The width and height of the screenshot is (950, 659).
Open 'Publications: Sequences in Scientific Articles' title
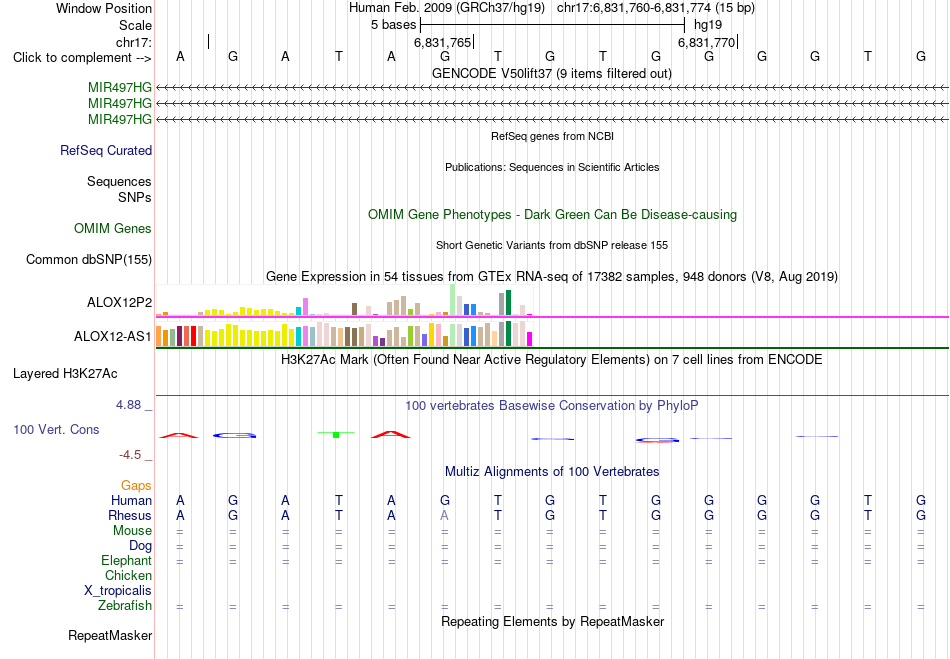(x=552, y=167)
